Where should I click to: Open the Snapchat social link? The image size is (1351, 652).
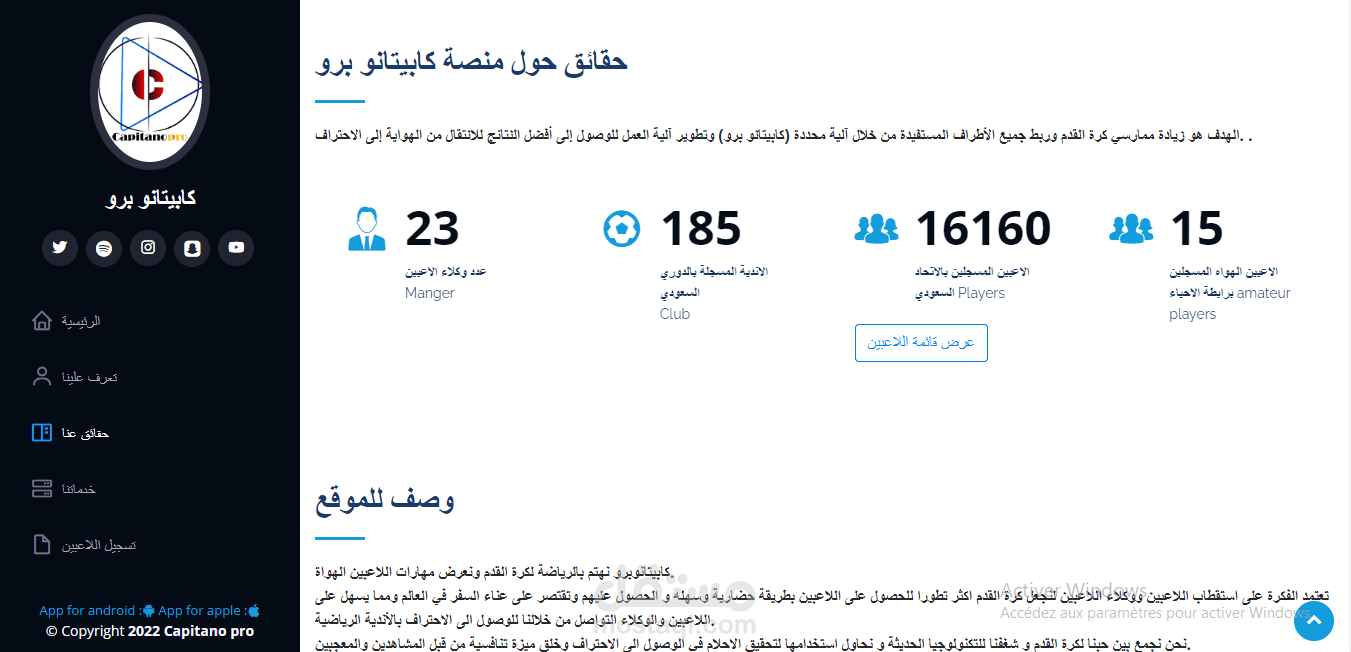click(x=192, y=248)
